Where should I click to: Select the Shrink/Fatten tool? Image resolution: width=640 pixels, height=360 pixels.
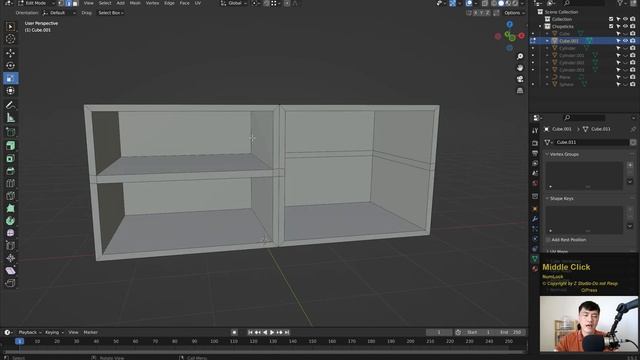pos(11,258)
